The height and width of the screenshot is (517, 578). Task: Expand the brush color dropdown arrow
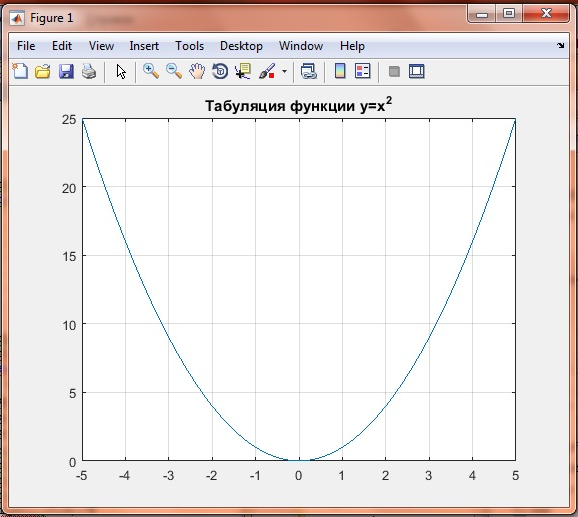tap(284, 71)
